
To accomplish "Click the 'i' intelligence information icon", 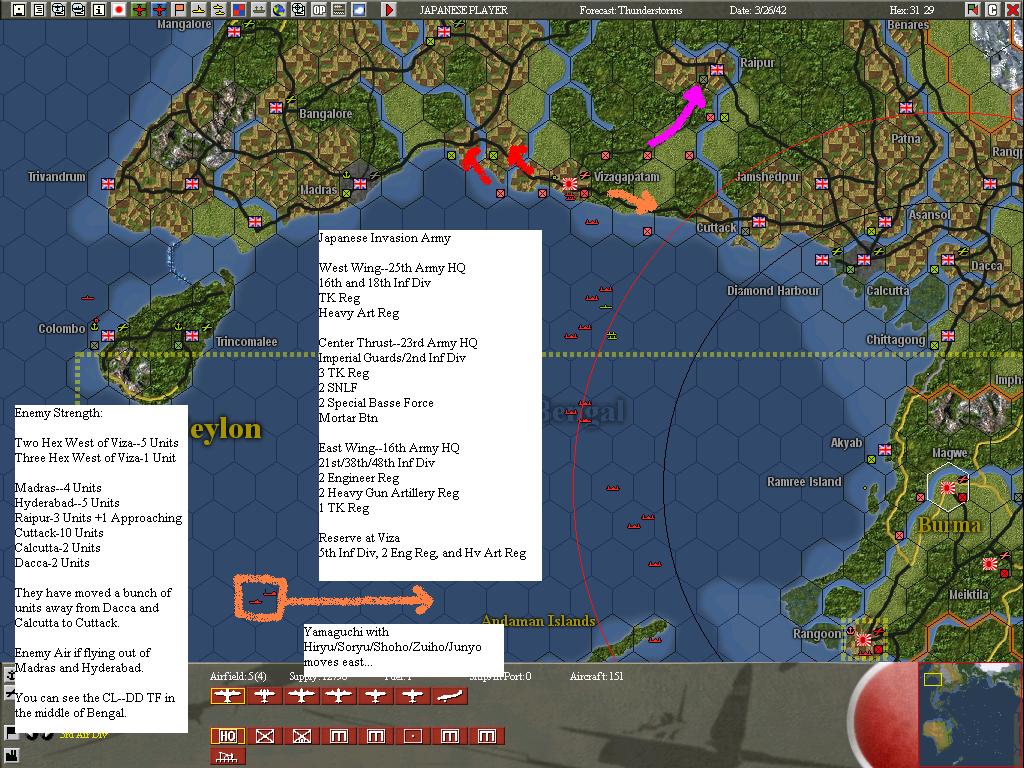I will pos(99,10).
